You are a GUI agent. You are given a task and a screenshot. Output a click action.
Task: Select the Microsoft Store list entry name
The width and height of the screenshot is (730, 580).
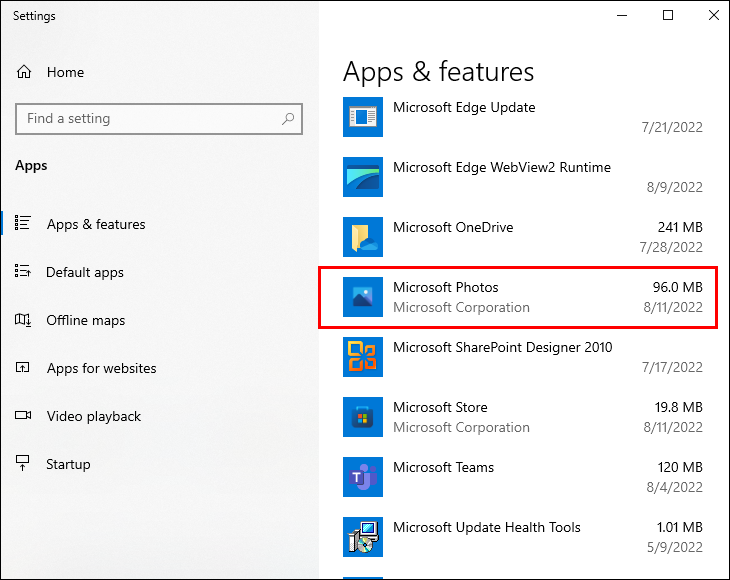[440, 407]
